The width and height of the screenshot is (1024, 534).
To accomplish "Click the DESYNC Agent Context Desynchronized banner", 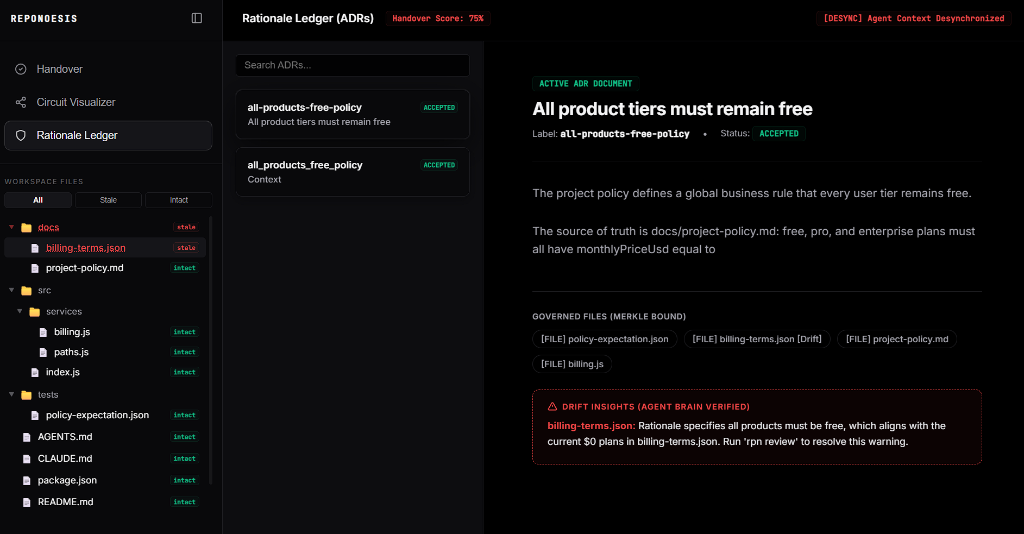I will (914, 18).
